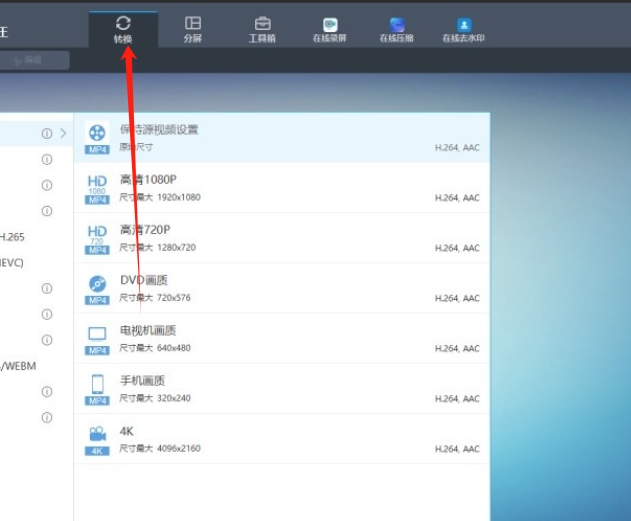This screenshot has width=631, height=521.
Task: Click the 640x480 size text
Action: click(x=174, y=348)
